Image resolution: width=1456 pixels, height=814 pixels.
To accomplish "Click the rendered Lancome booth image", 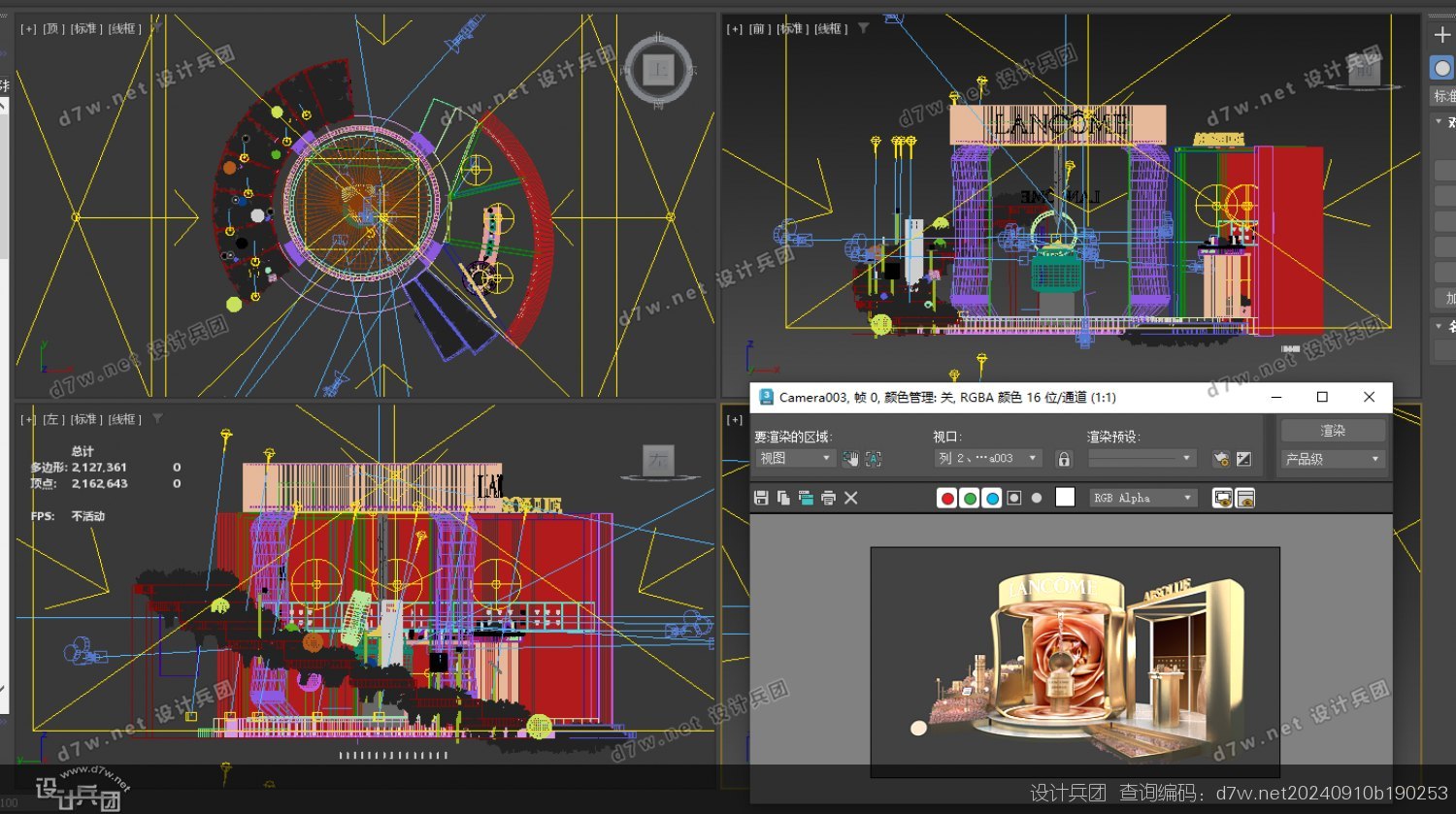I will tap(1075, 662).
